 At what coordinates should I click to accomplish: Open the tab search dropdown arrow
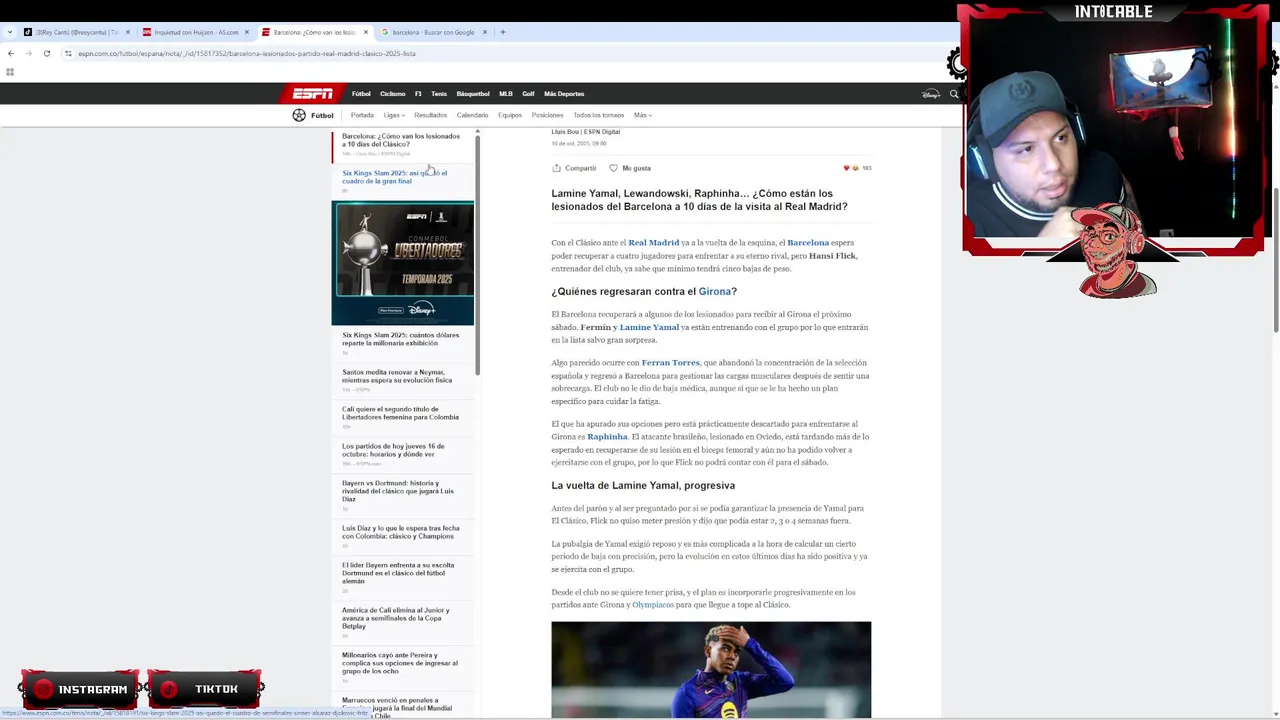tap(10, 32)
